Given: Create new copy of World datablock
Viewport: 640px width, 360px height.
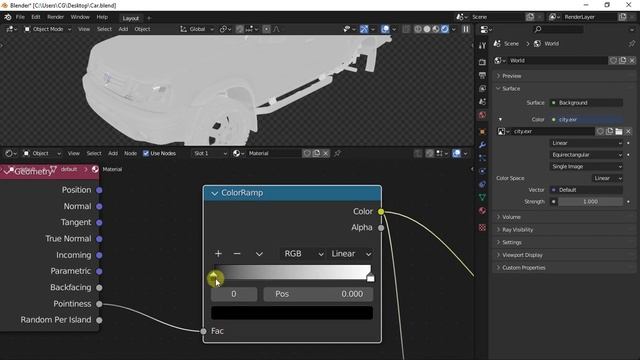Looking at the screenshot, I should click(x=622, y=60).
